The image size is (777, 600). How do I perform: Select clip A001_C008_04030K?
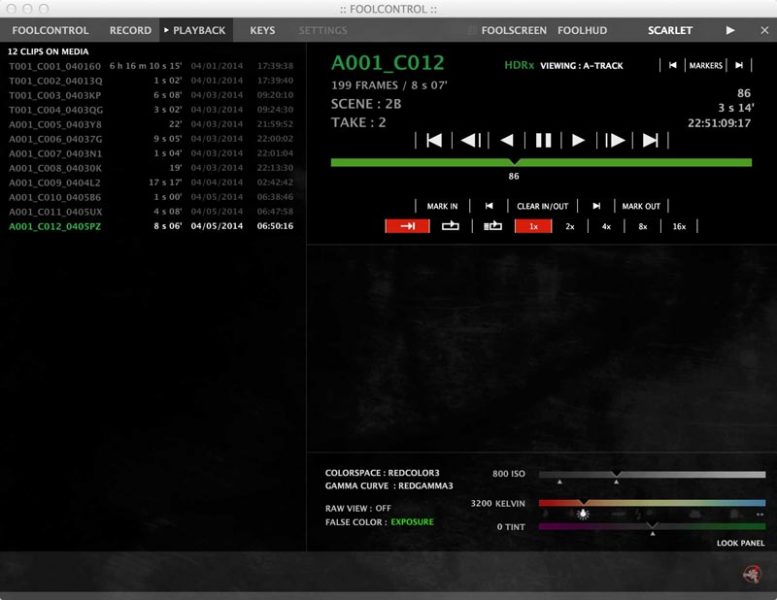[x=151, y=168]
